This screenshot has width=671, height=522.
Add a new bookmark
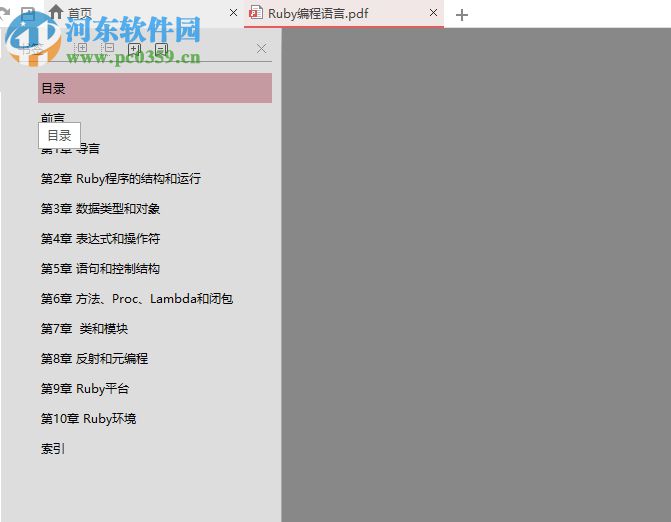pos(134,49)
